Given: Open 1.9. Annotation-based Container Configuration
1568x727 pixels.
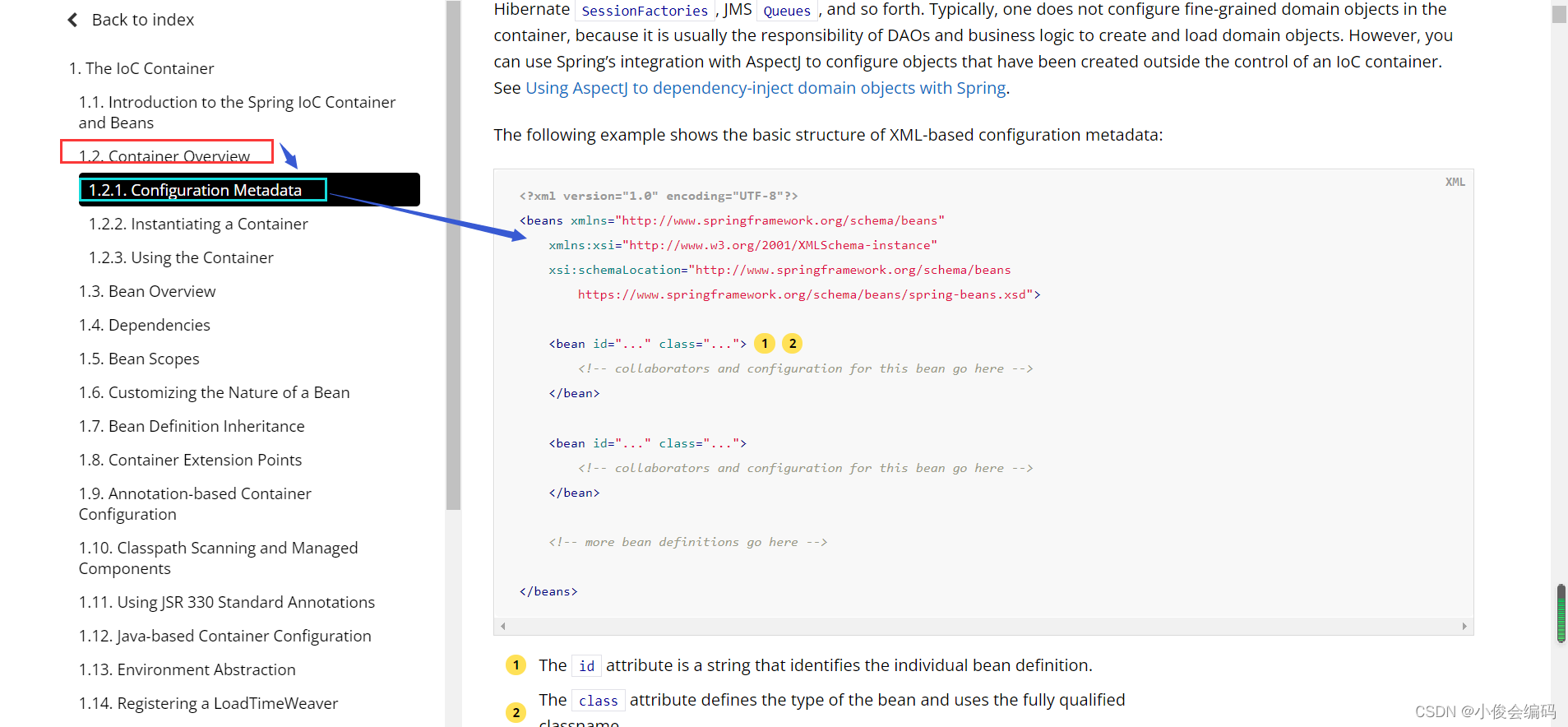Looking at the screenshot, I should [x=195, y=503].
